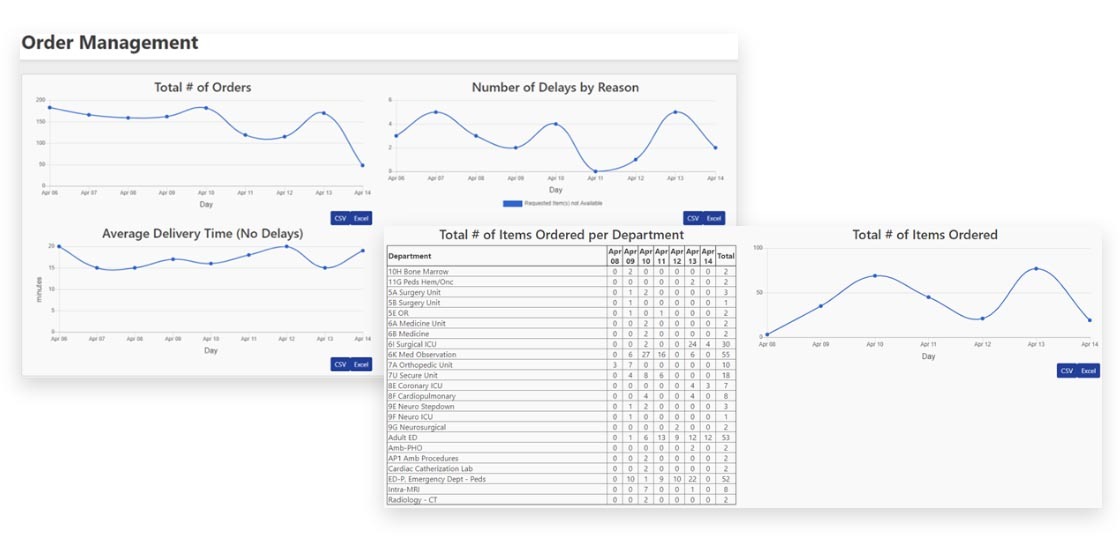The width and height of the screenshot is (1120, 540).
Task: Select the '5A Surgery Unit' row
Action: click(561, 292)
